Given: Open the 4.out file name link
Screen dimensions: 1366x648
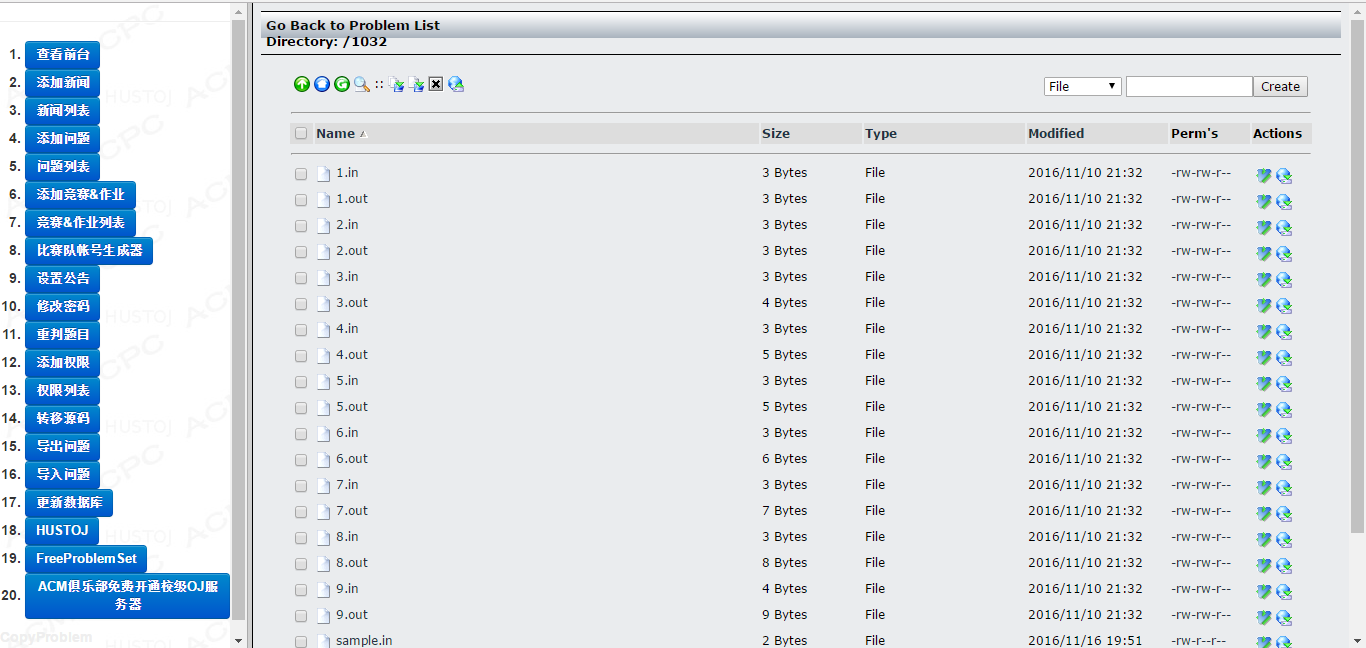Looking at the screenshot, I should pyautogui.click(x=352, y=355).
